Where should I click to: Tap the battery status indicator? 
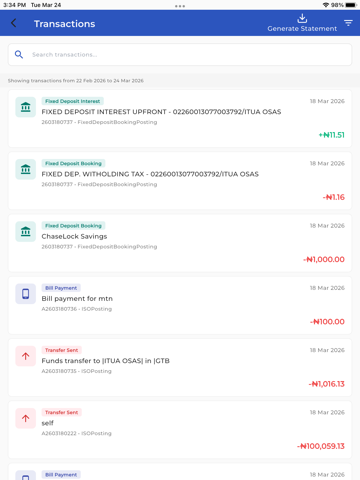[351, 5]
